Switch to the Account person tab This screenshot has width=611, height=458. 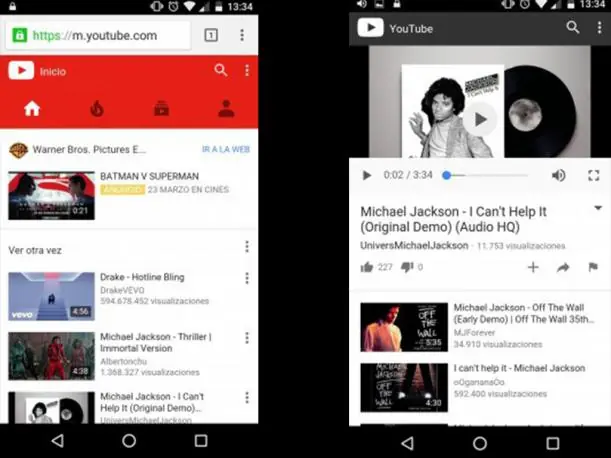tap(226, 109)
